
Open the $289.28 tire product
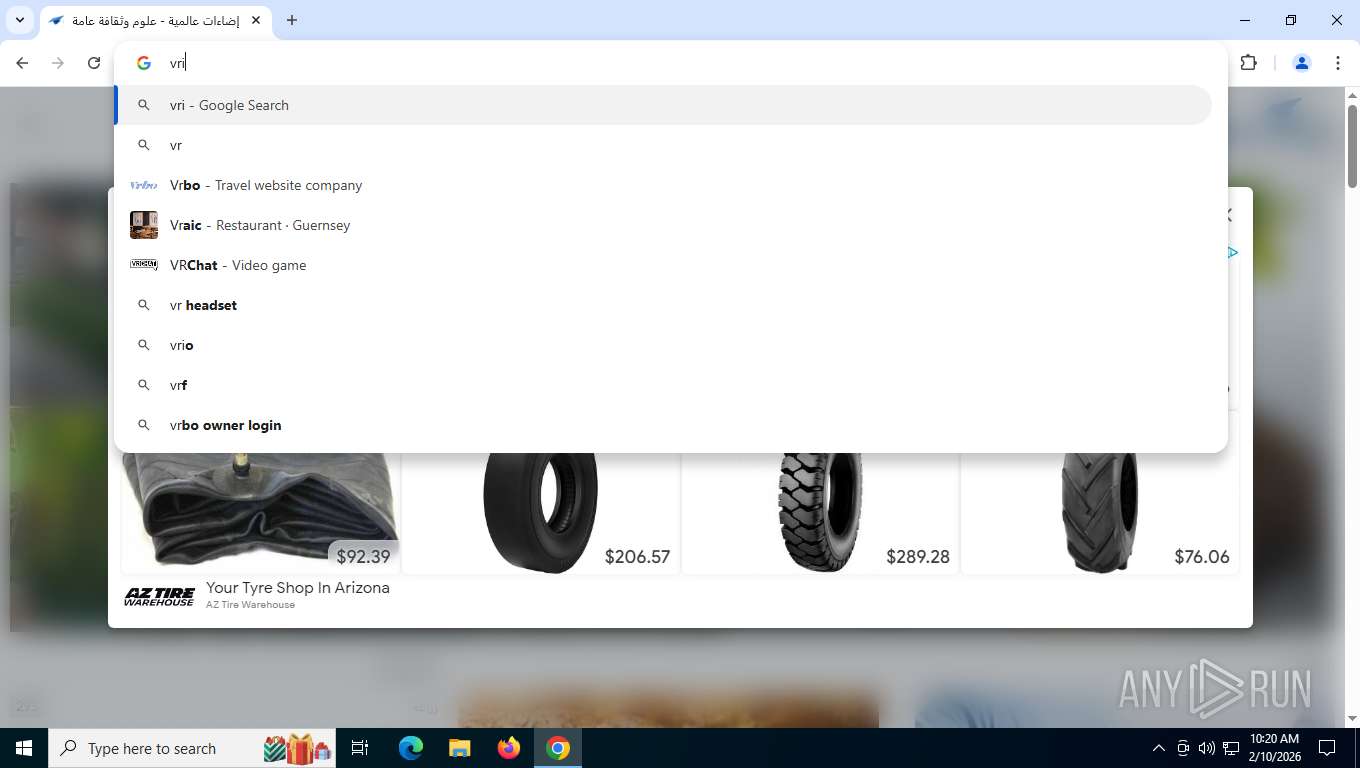tap(820, 511)
